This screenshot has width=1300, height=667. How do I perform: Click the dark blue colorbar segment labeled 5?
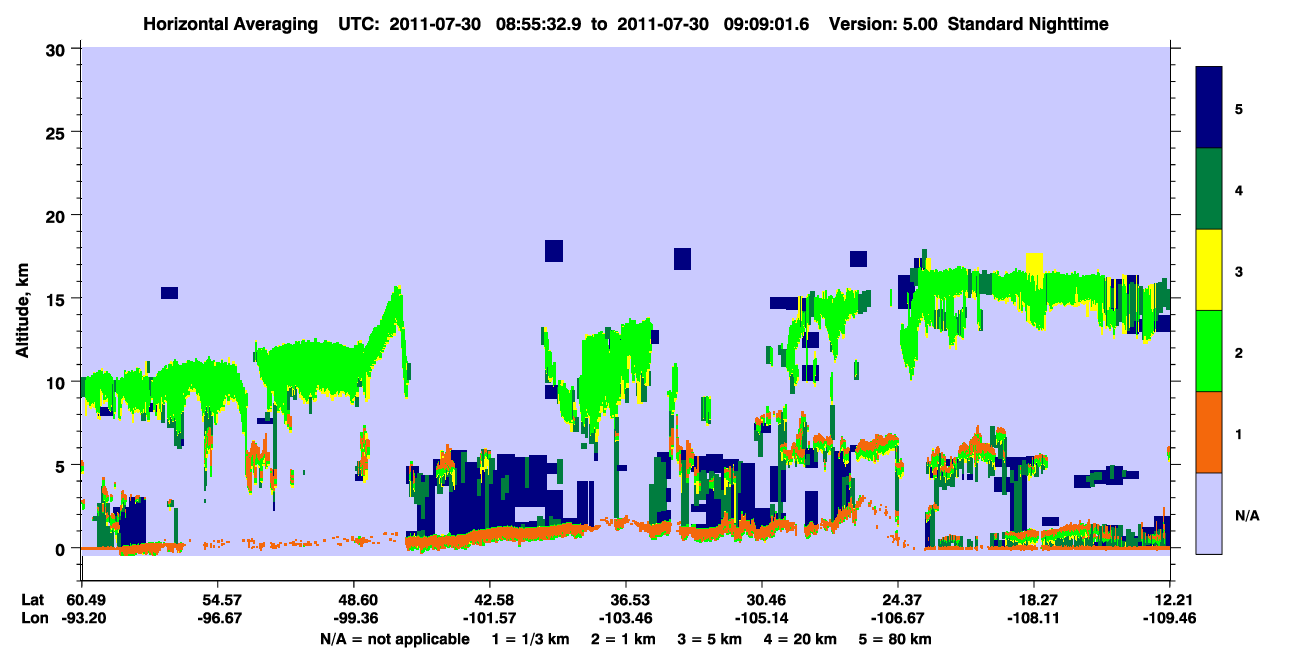click(x=1209, y=108)
